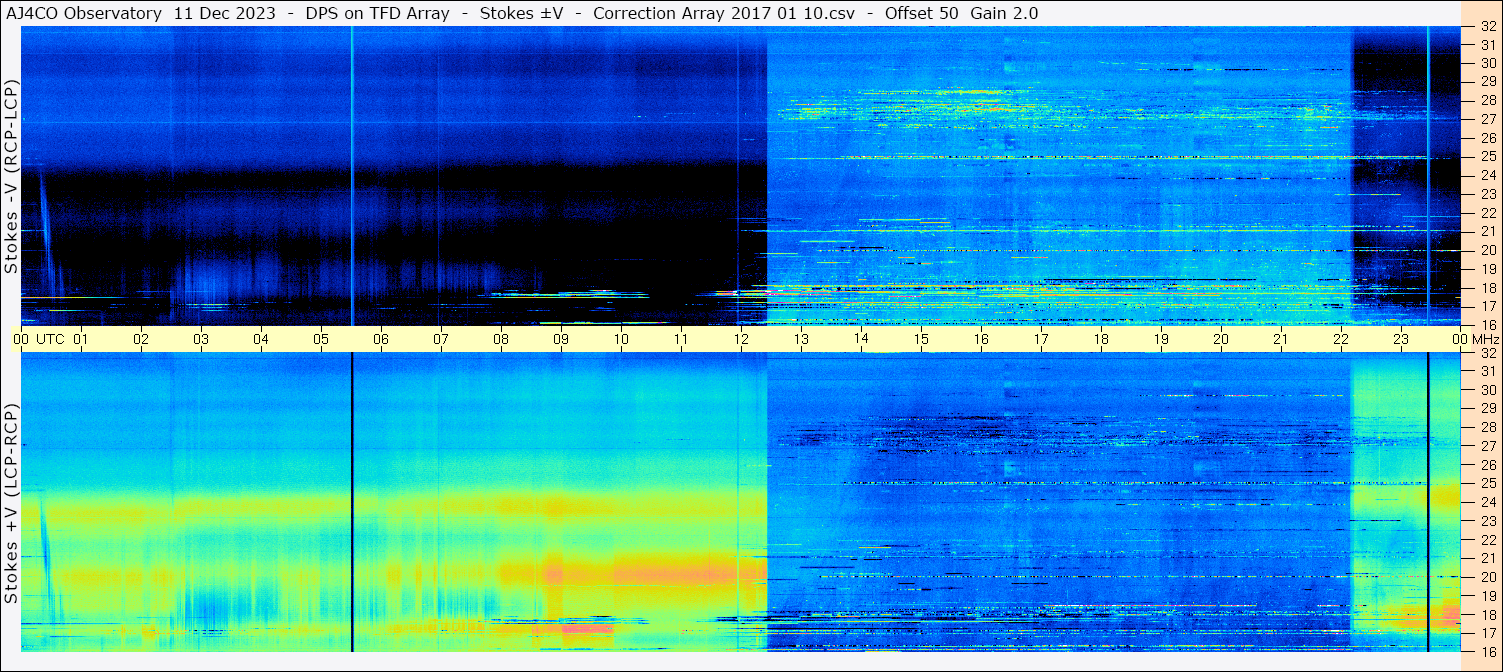Click black vertical gap line near 05:30 in Stokes +V
Viewport: 1503px width, 672px height.
point(352,502)
